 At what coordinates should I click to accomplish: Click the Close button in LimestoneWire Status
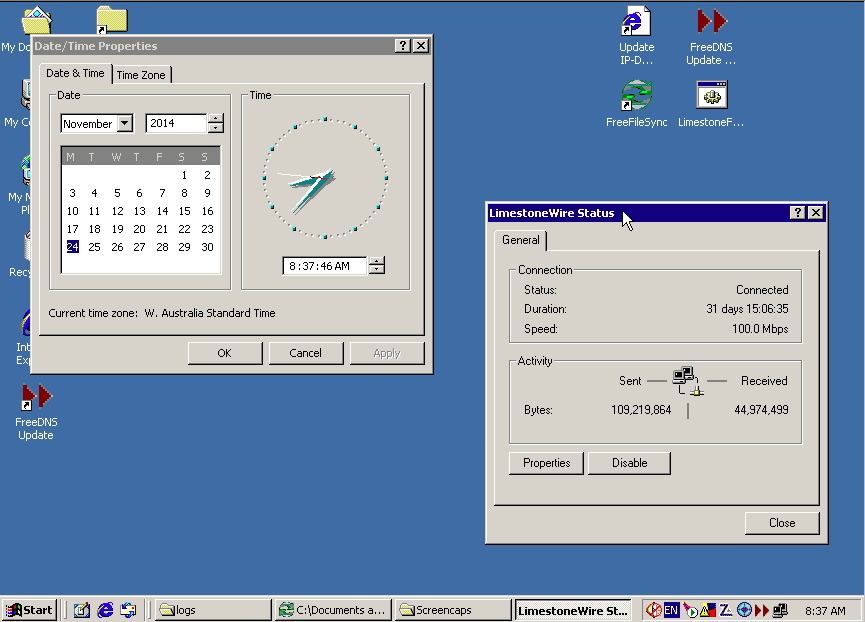coord(782,523)
